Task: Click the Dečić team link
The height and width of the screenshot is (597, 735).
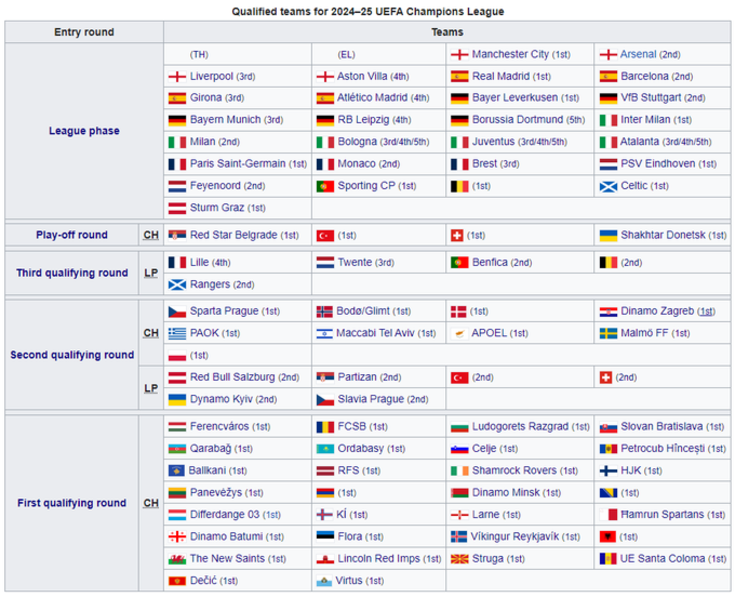Action: [x=203, y=581]
